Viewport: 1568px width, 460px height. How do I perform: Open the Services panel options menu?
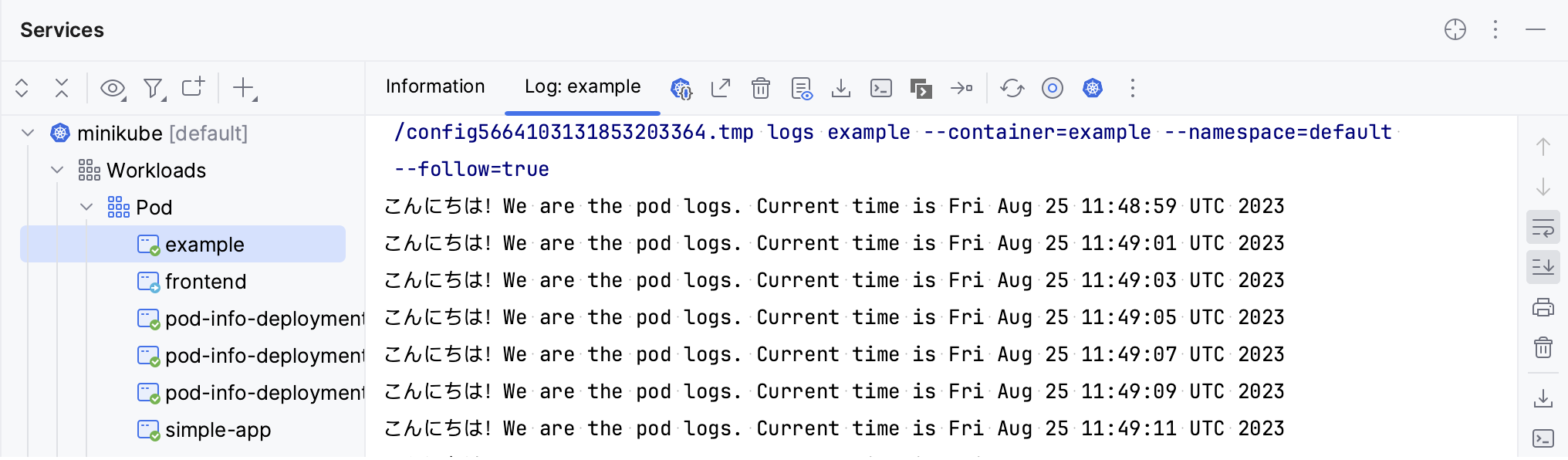[1495, 29]
